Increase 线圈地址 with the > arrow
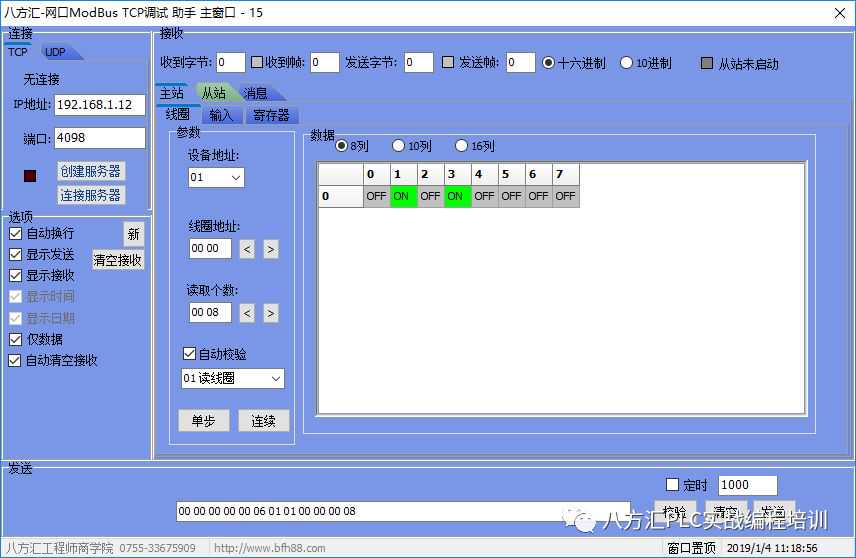Screen dimensions: 856x558 click(271, 249)
